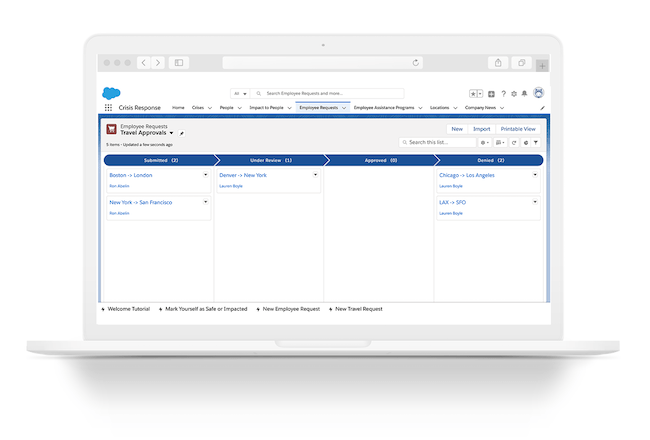Viewport: 650px width, 440px height.
Task: Open the Boston -> London card action menu
Action: click(x=206, y=175)
